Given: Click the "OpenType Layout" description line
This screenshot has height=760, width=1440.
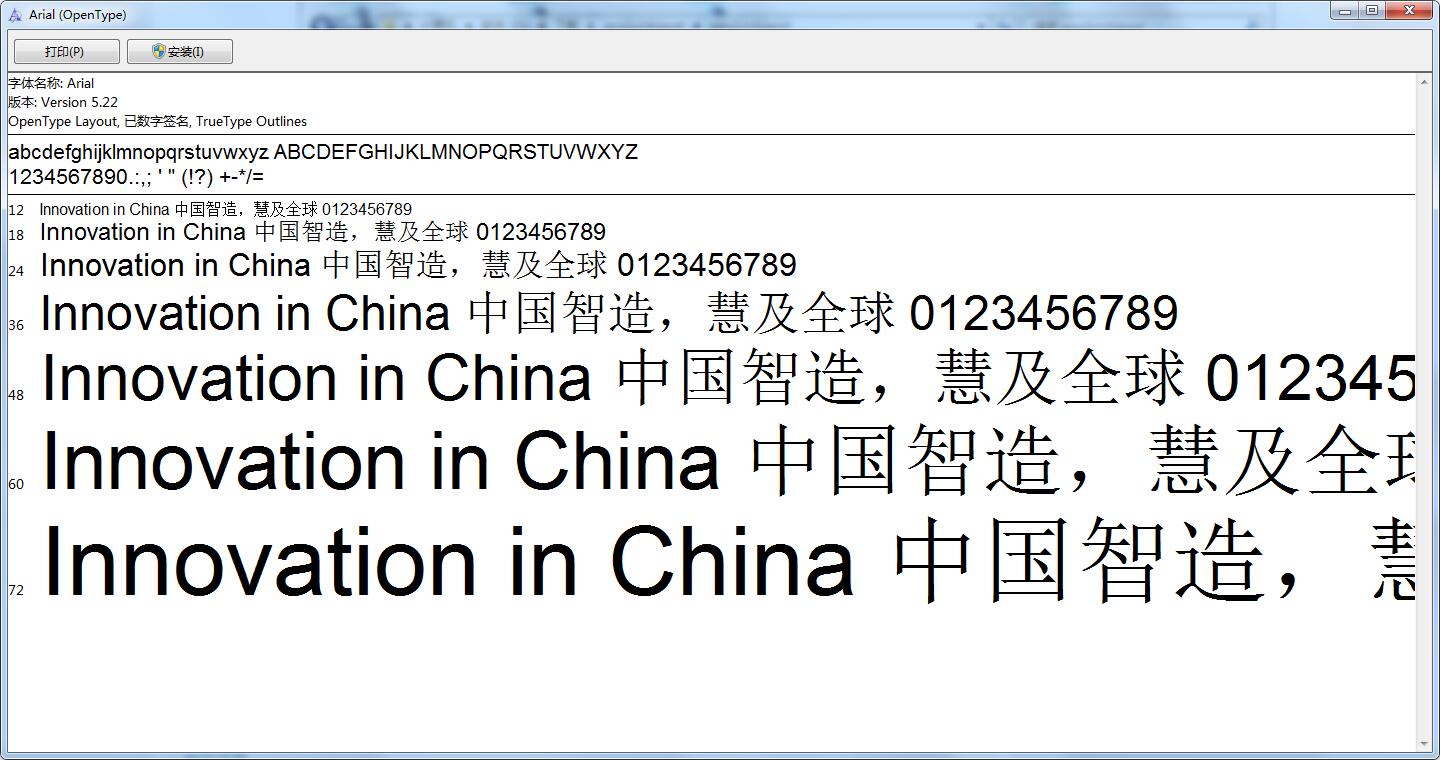Looking at the screenshot, I should tap(157, 121).
